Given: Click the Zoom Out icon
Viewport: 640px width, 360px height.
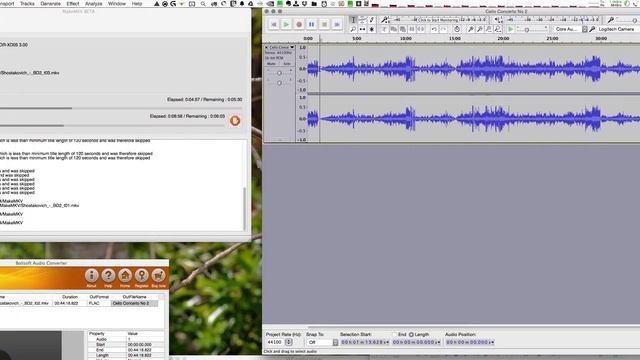Looking at the screenshot, I should 480,29.
